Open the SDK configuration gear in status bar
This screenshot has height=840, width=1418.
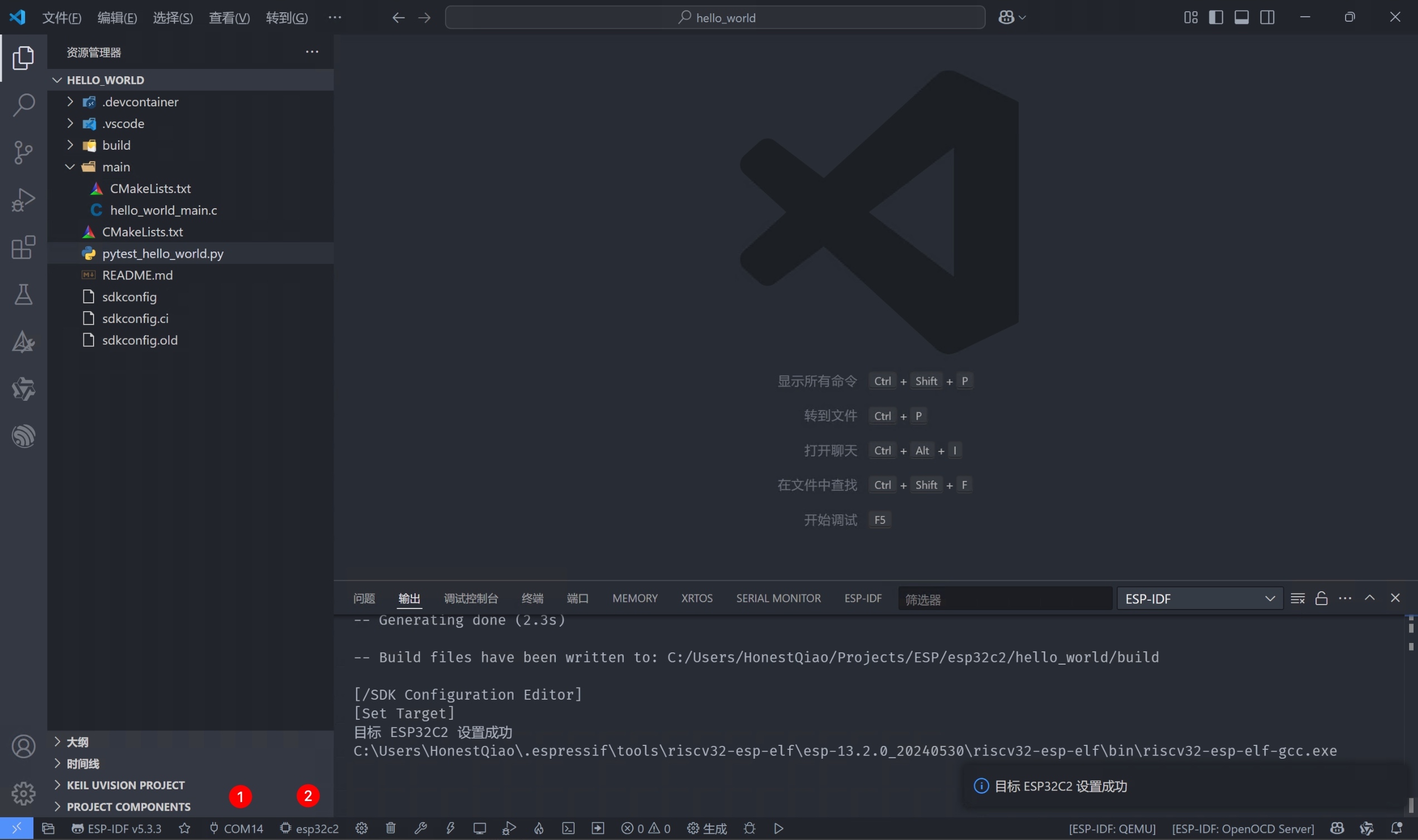coord(361,828)
